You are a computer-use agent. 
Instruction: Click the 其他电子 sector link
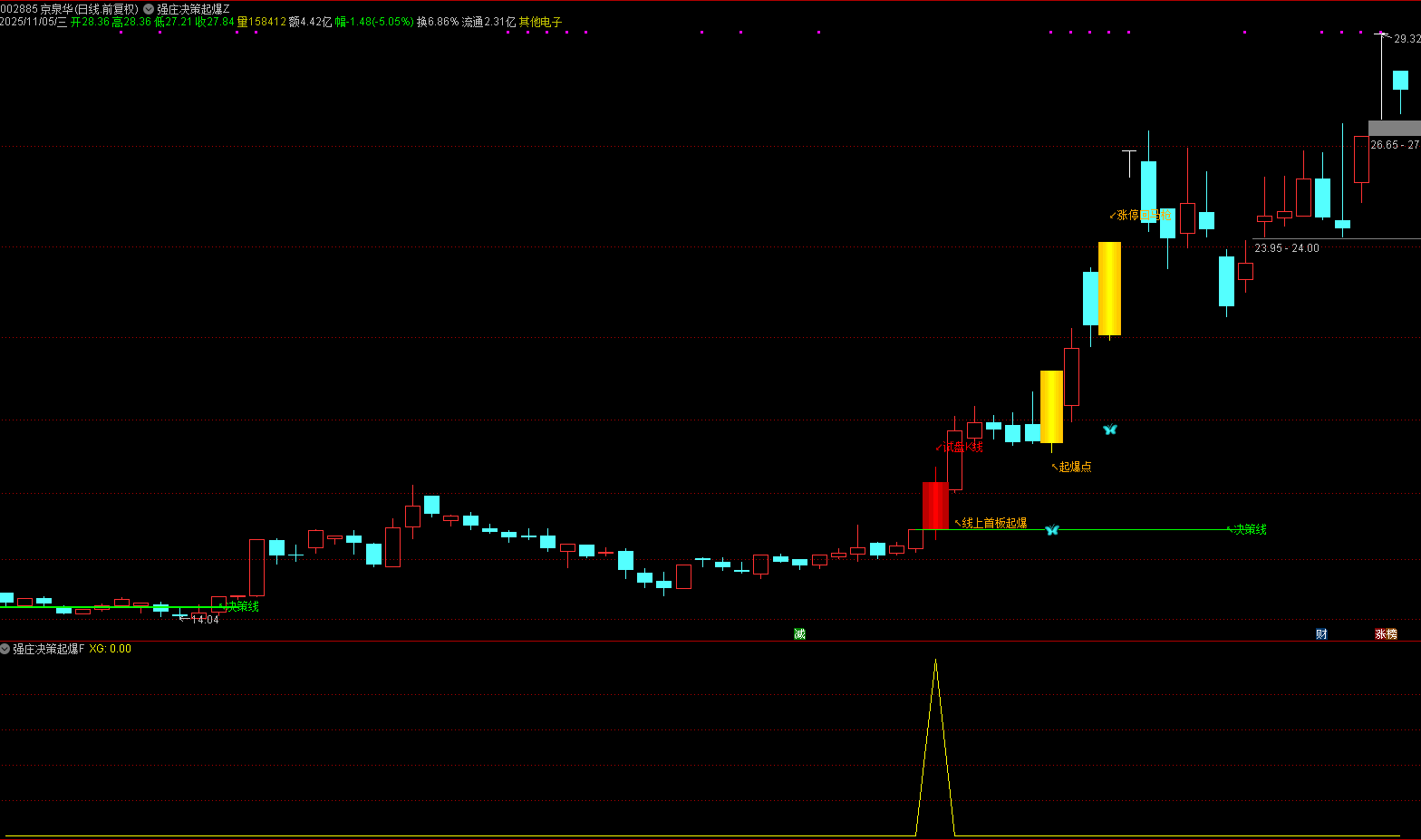pos(540,22)
